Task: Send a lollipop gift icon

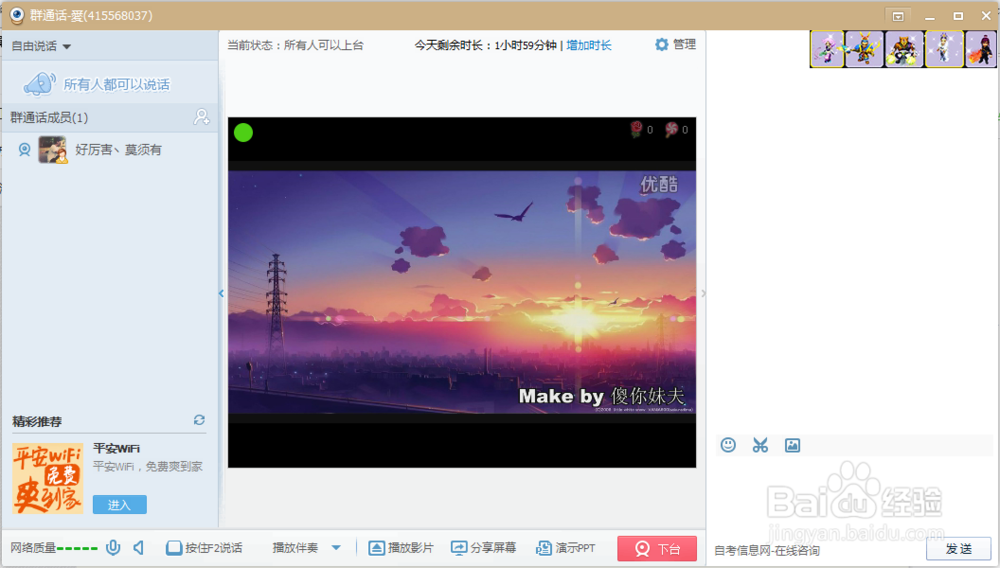Action: tap(672, 129)
